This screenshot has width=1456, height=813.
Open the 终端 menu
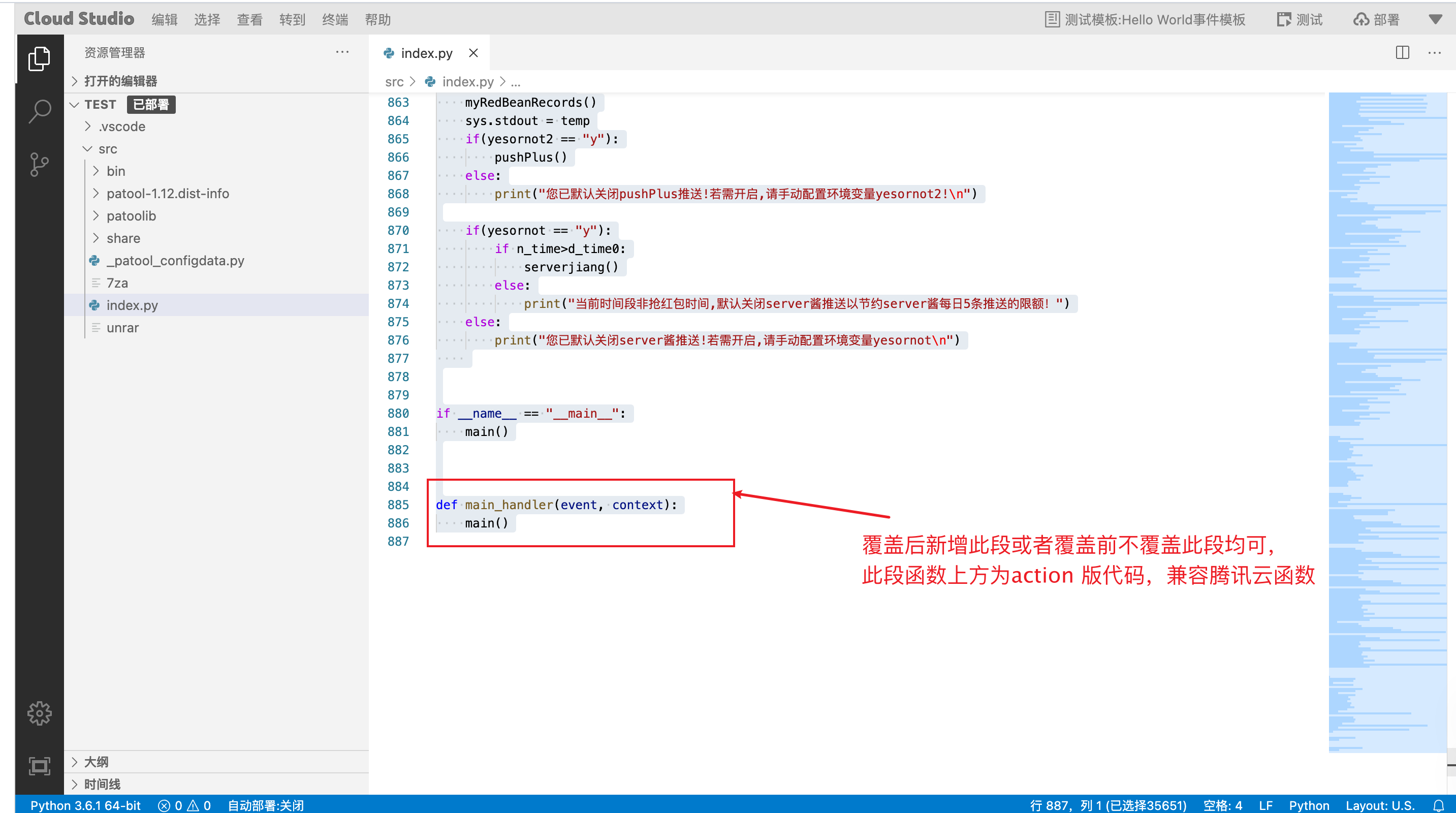(335, 19)
